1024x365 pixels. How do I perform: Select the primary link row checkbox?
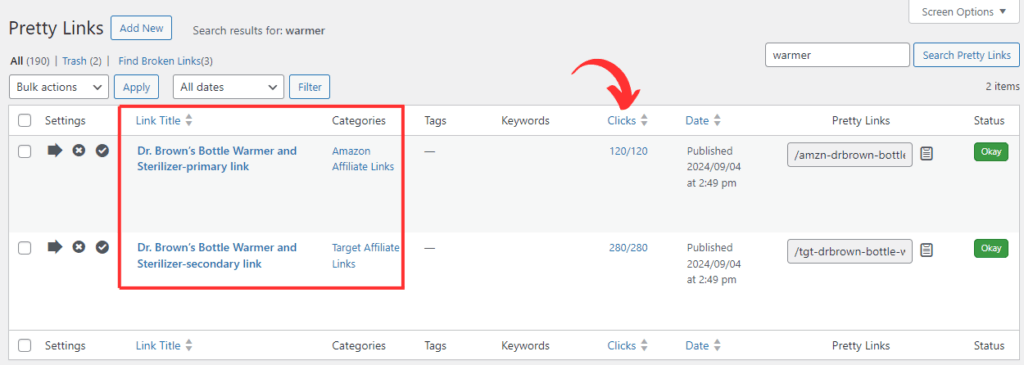point(25,151)
